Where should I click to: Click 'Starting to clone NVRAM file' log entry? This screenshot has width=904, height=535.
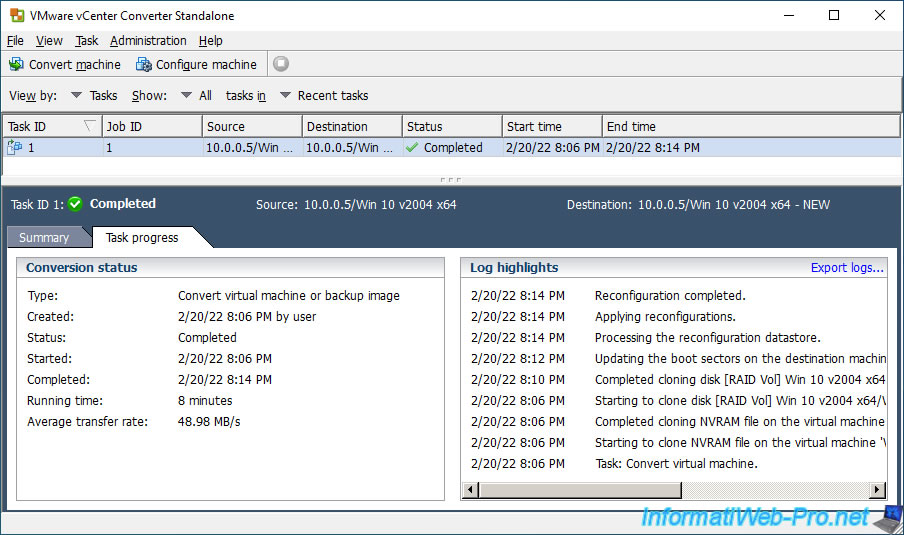(x=740, y=443)
